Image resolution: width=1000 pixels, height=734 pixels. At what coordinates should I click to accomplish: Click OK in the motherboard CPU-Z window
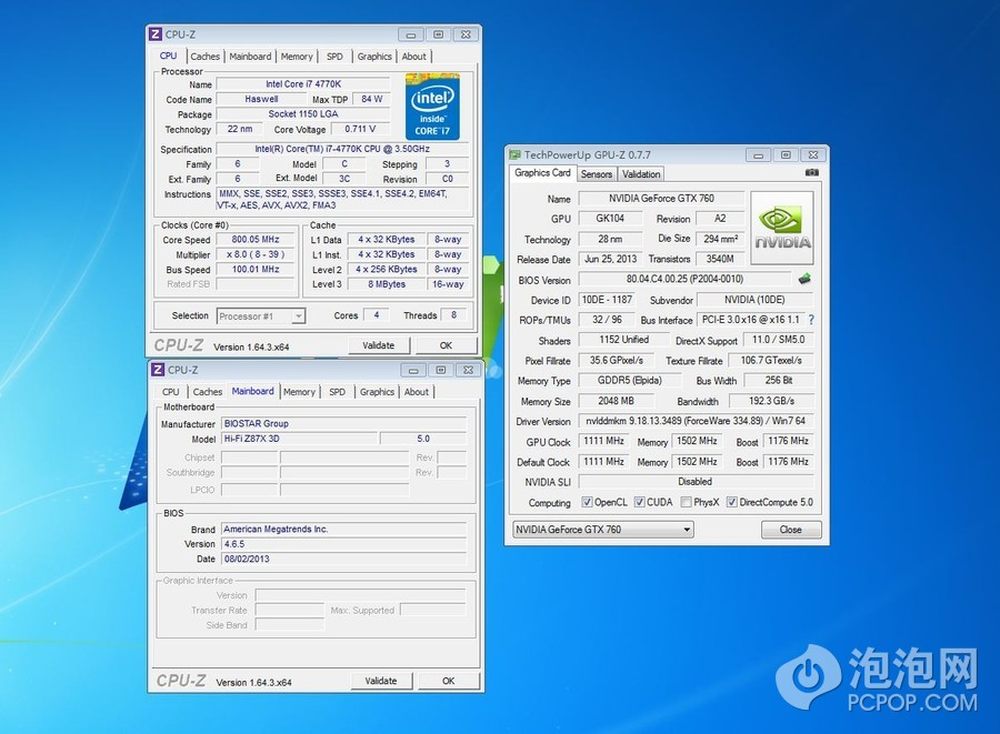pos(448,680)
